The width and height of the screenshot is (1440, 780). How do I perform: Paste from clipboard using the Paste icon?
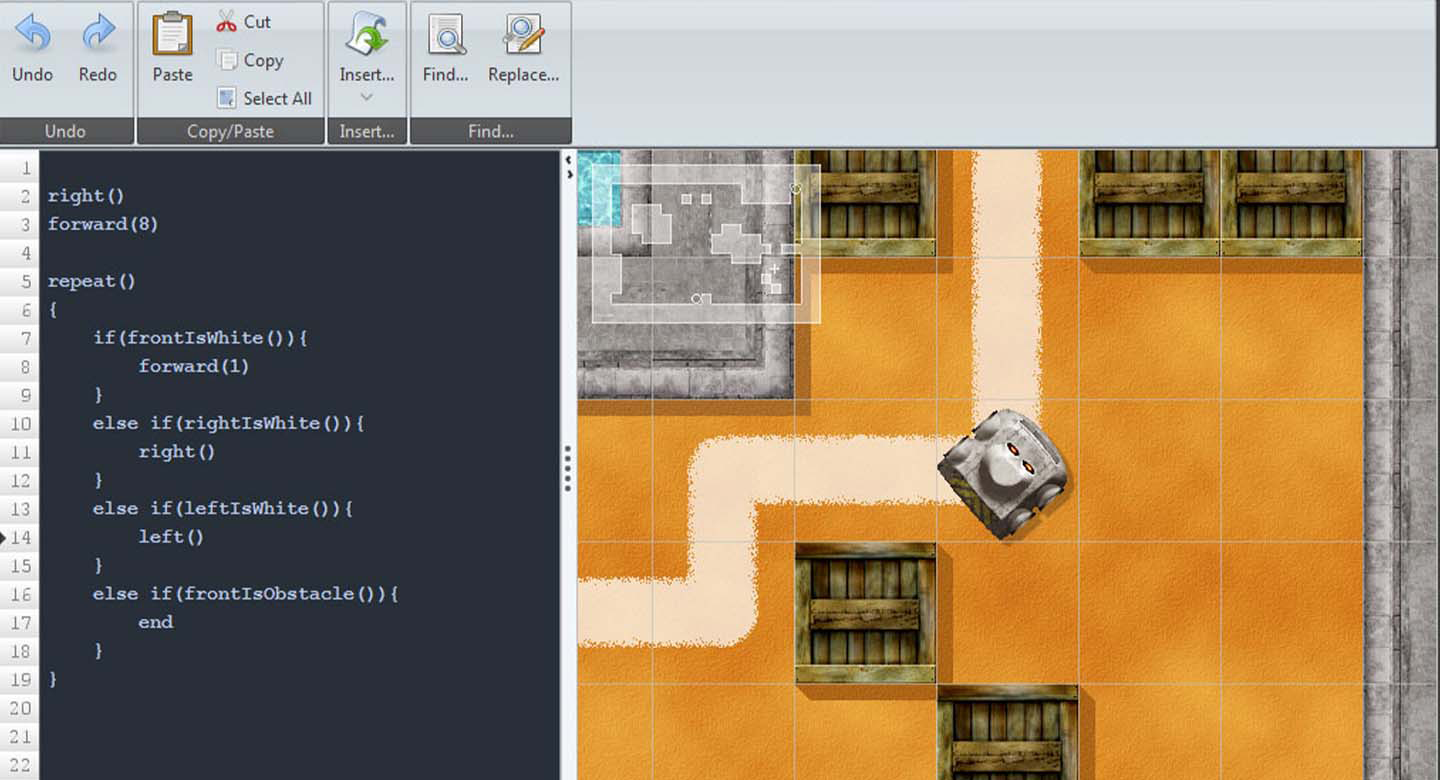pos(172,35)
